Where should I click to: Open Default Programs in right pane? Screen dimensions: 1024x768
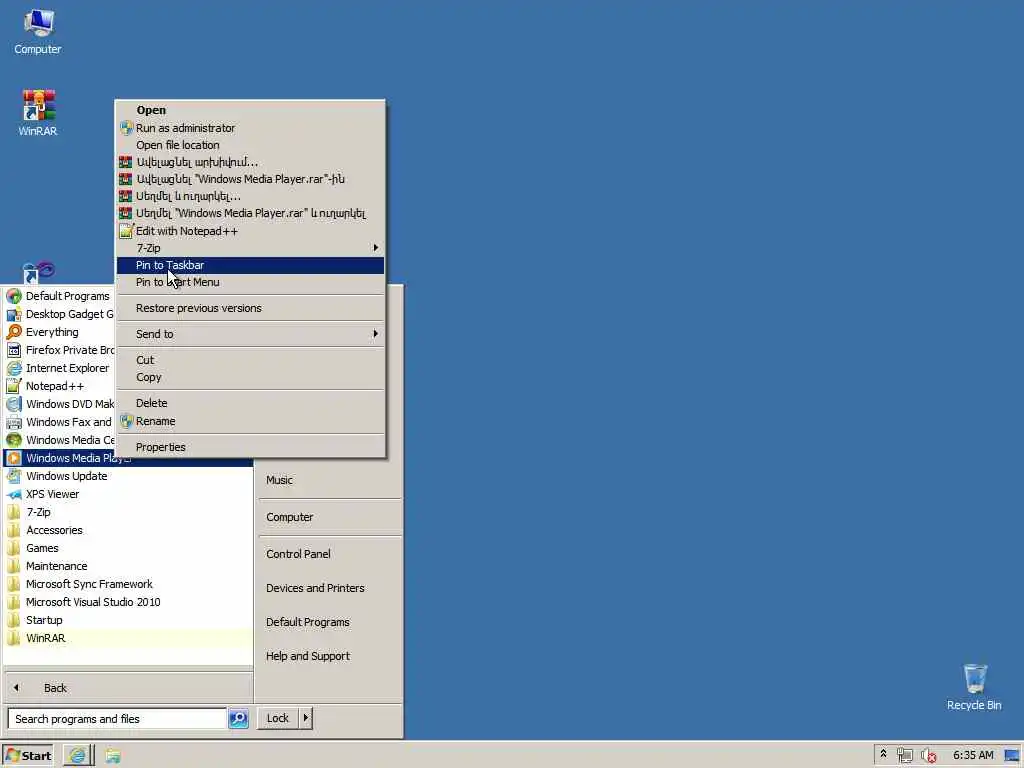point(330,622)
